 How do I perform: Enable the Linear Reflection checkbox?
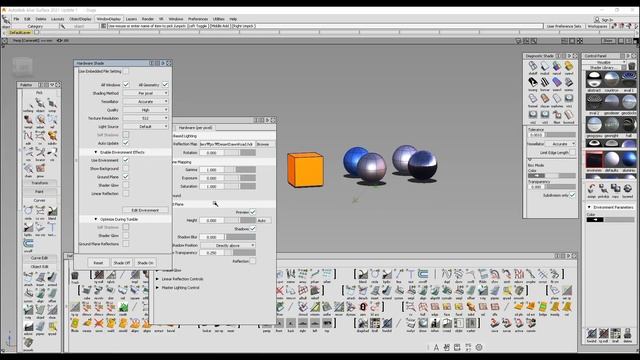126,193
